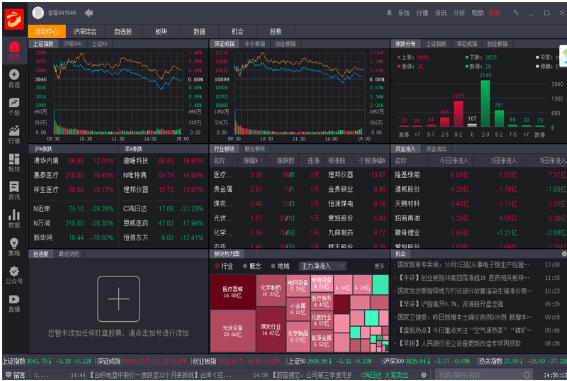Switch to the 板块 main tab

tap(161, 31)
